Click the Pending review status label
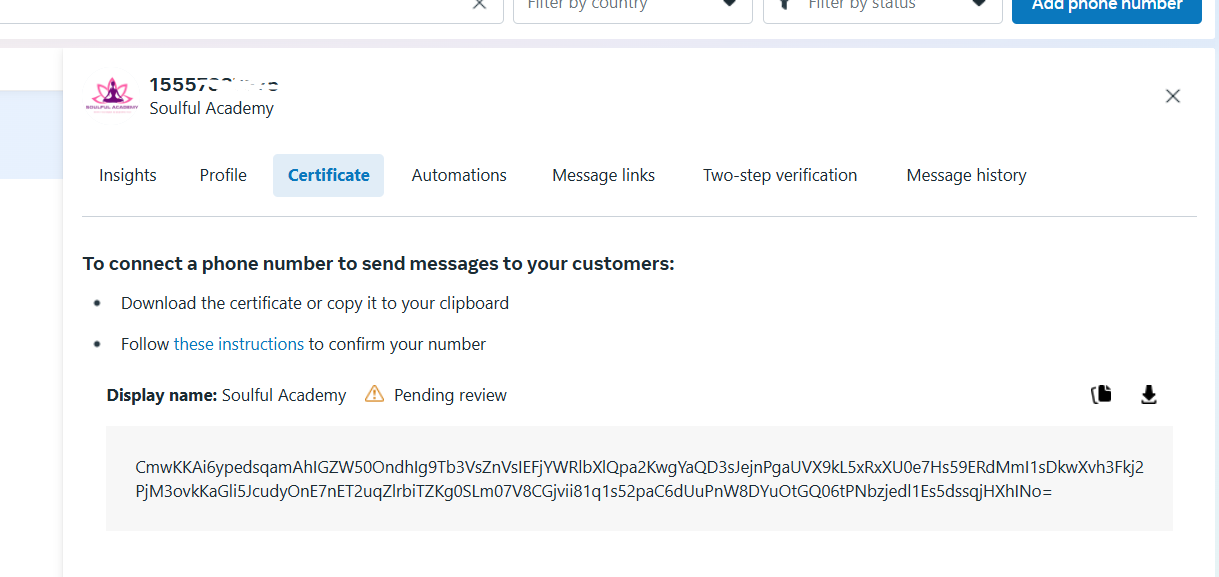This screenshot has width=1219, height=577. 450,395
